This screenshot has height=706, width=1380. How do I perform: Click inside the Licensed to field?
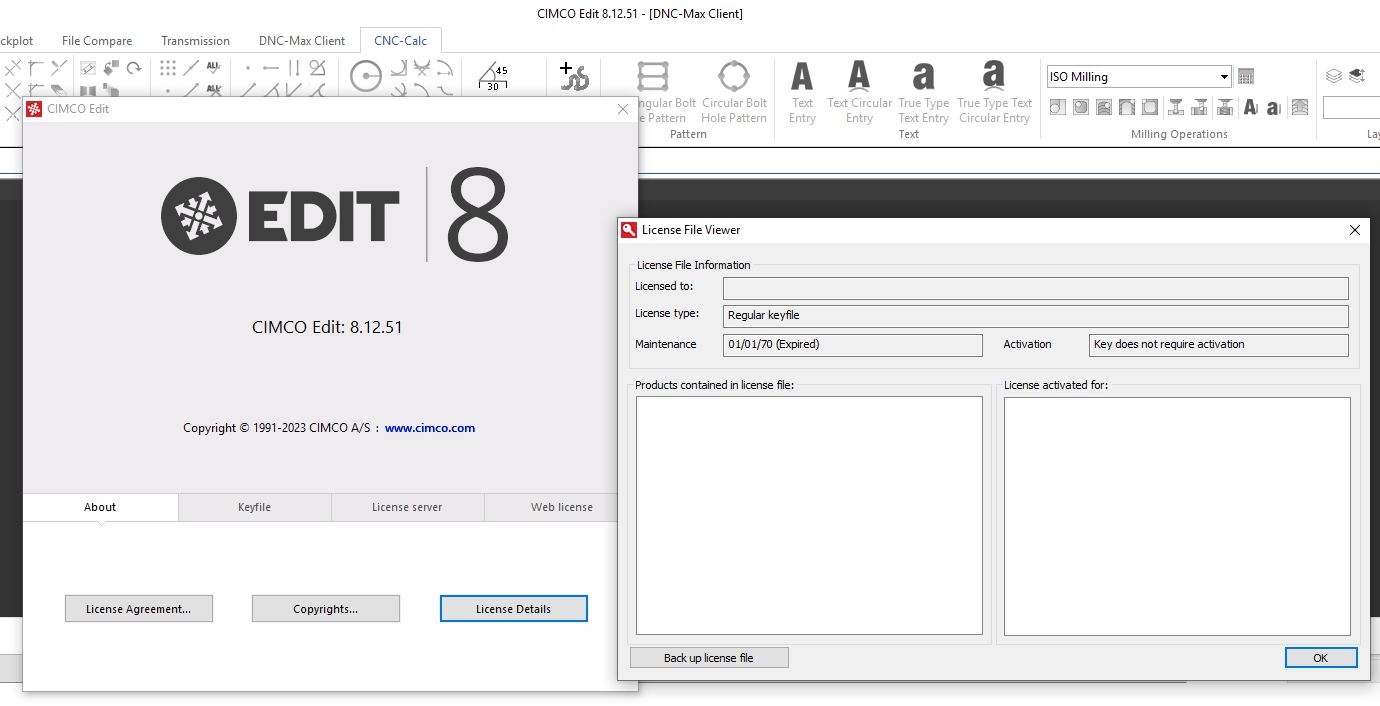click(1035, 288)
